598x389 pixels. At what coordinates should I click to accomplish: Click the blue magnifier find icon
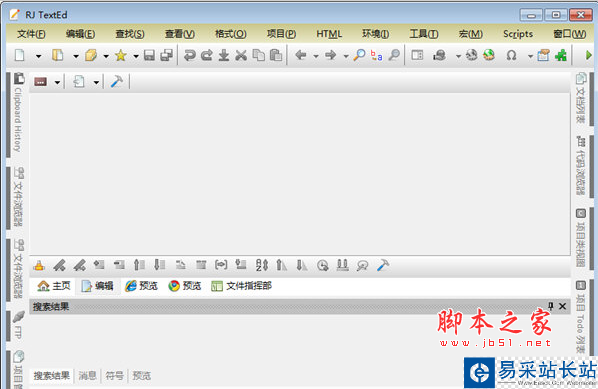[359, 55]
